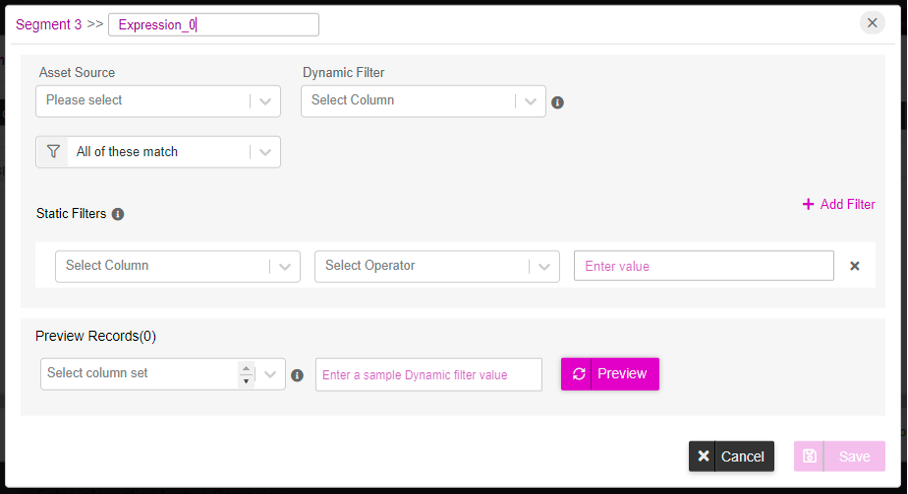This screenshot has width=908, height=494.
Task: Click the Enter value input field
Action: click(x=704, y=266)
